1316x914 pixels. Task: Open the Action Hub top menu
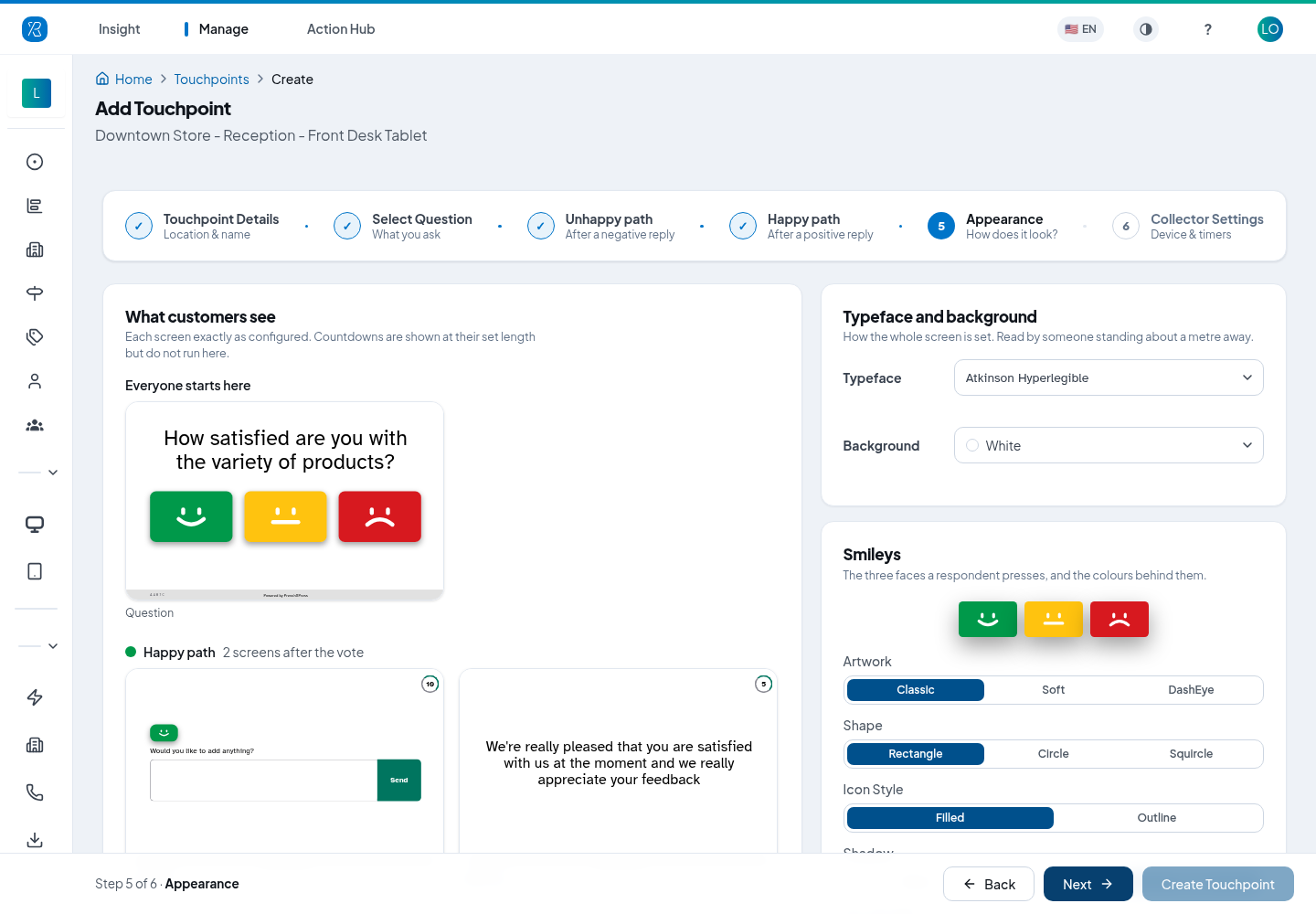[x=341, y=29]
